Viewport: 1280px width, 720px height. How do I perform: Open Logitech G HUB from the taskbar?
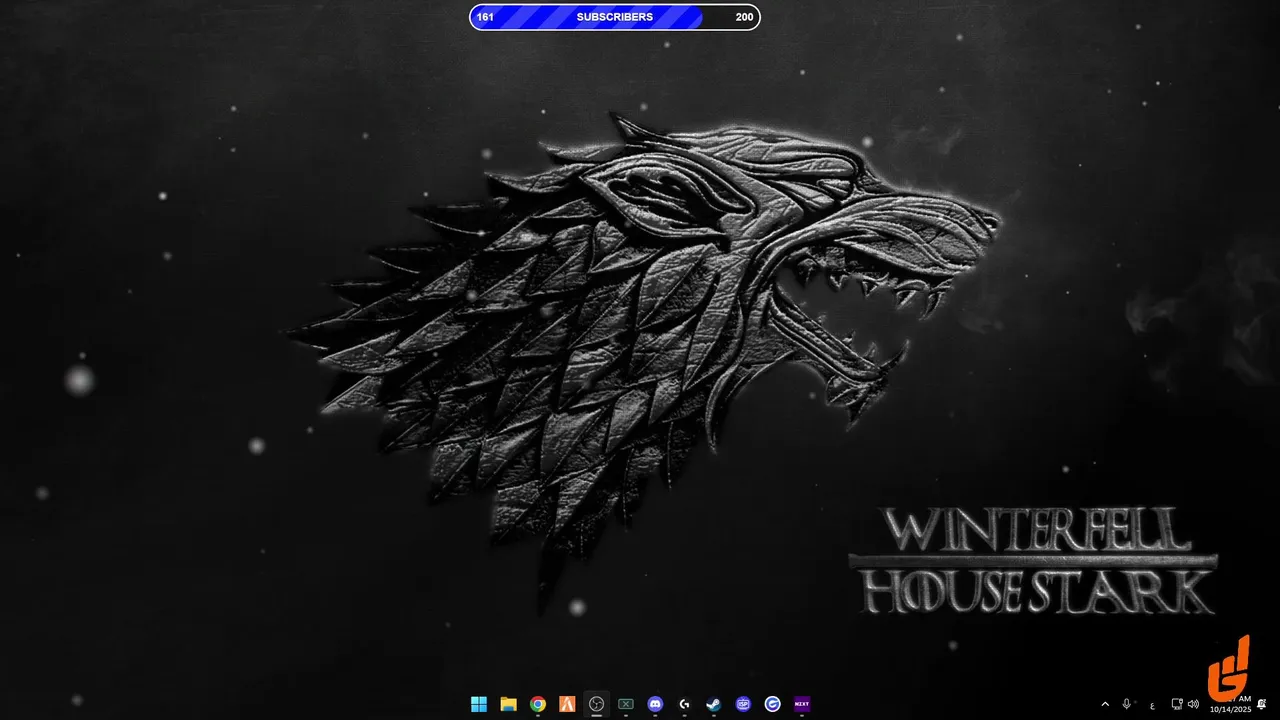(684, 704)
